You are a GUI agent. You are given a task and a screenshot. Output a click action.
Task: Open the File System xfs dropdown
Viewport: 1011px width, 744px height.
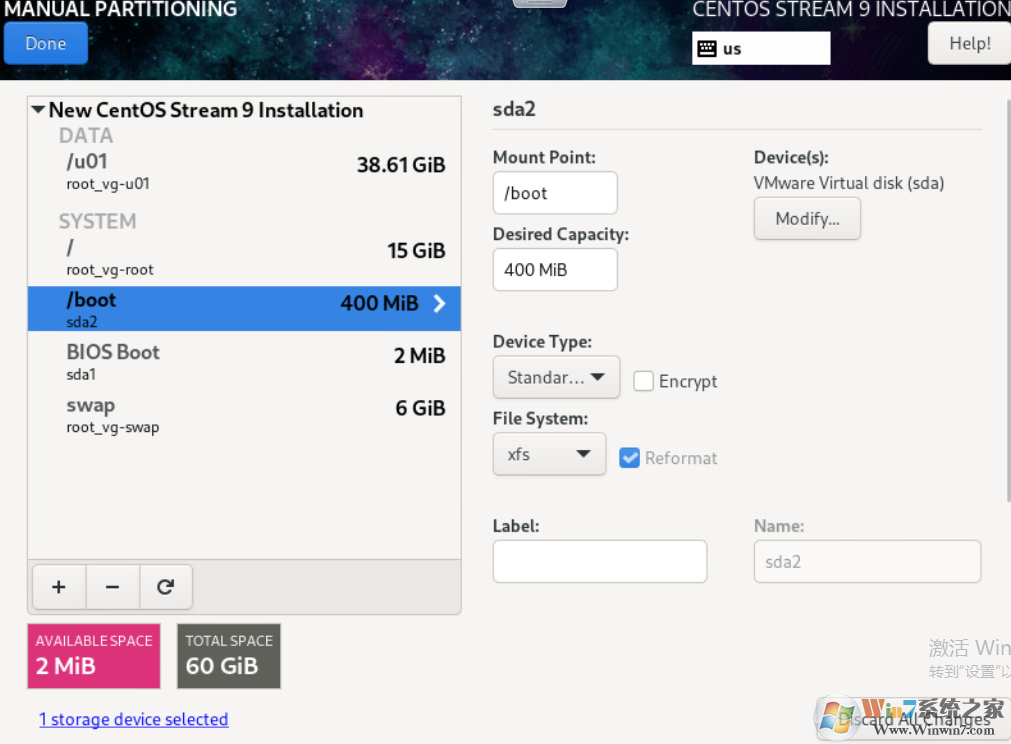549,454
